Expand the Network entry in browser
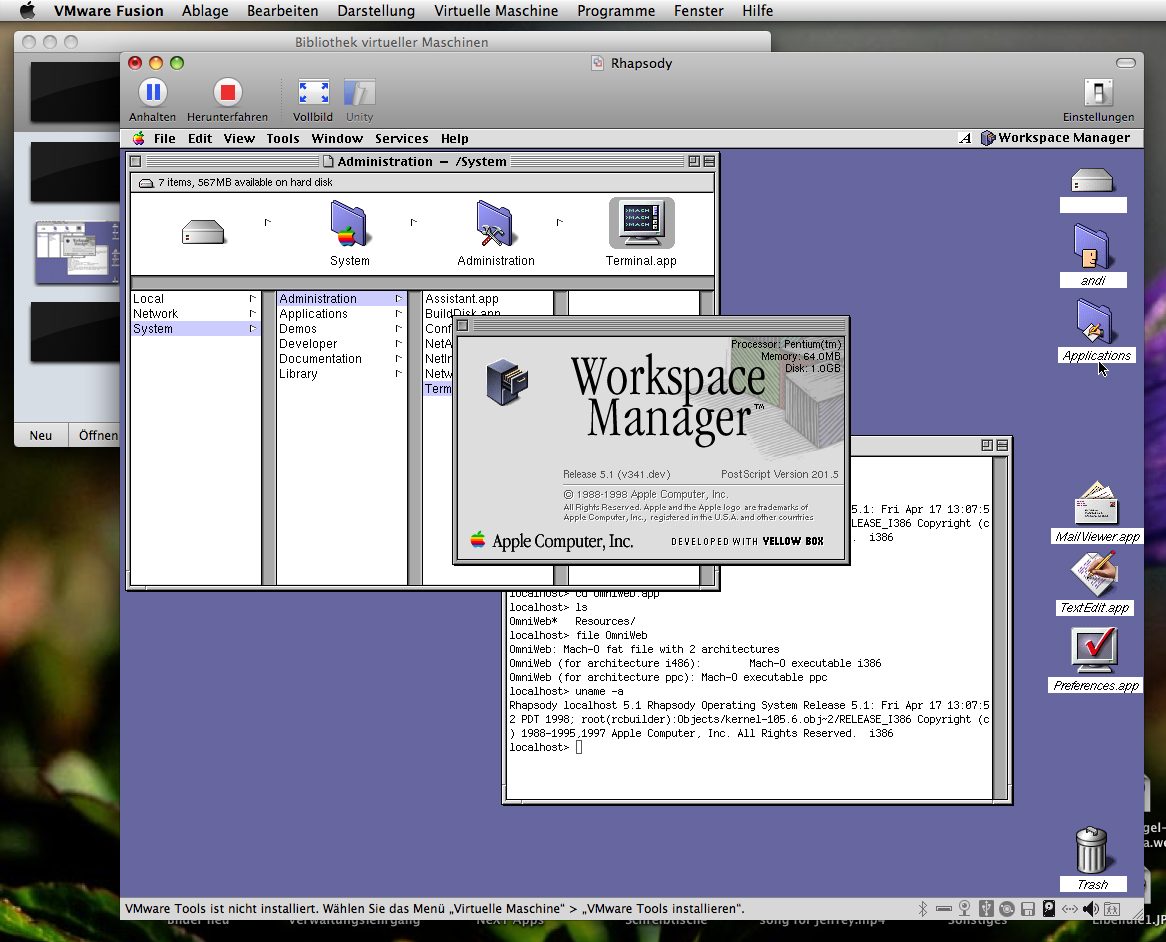 pos(155,314)
